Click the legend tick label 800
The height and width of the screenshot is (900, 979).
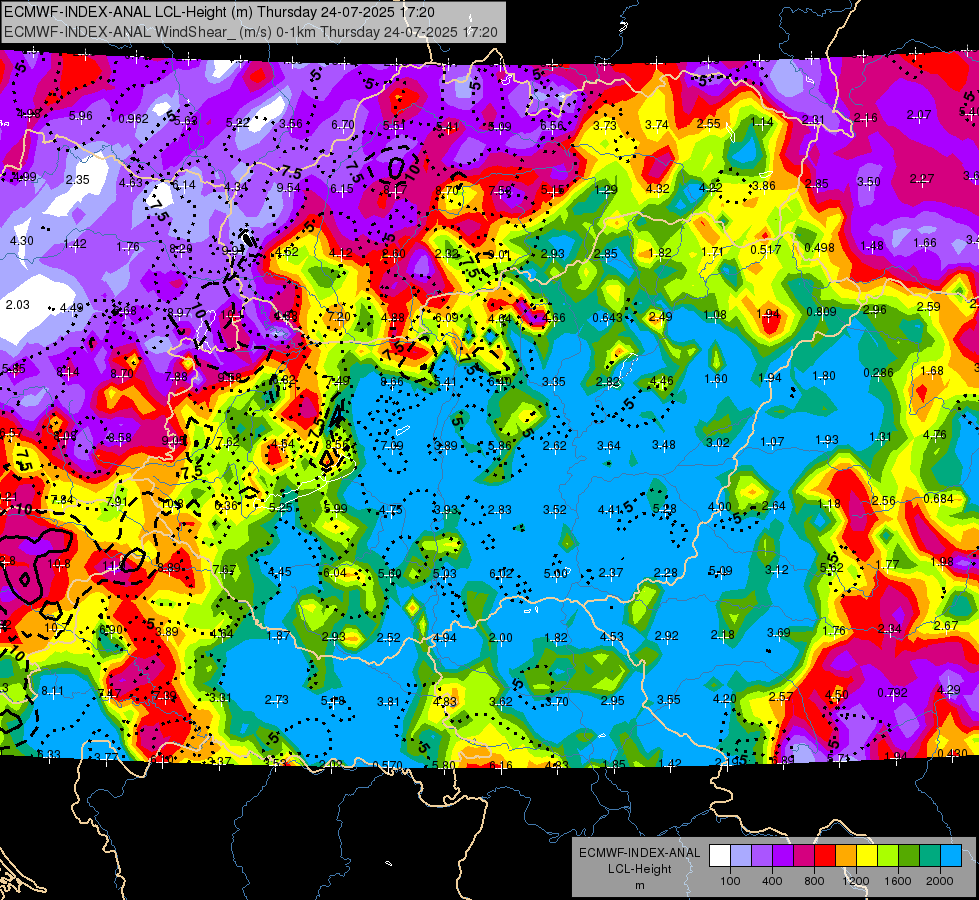[814, 881]
